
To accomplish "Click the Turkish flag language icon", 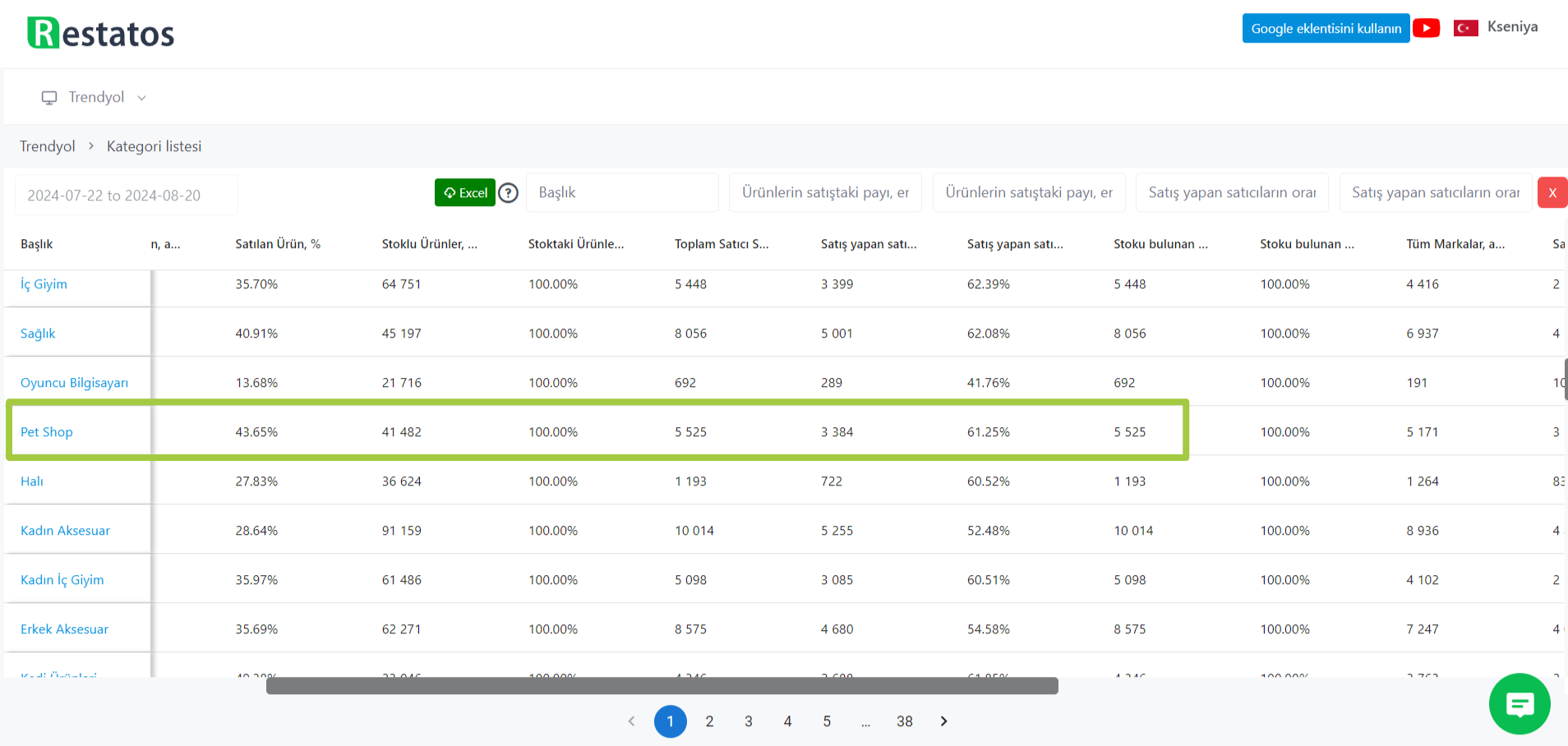I will (1465, 28).
